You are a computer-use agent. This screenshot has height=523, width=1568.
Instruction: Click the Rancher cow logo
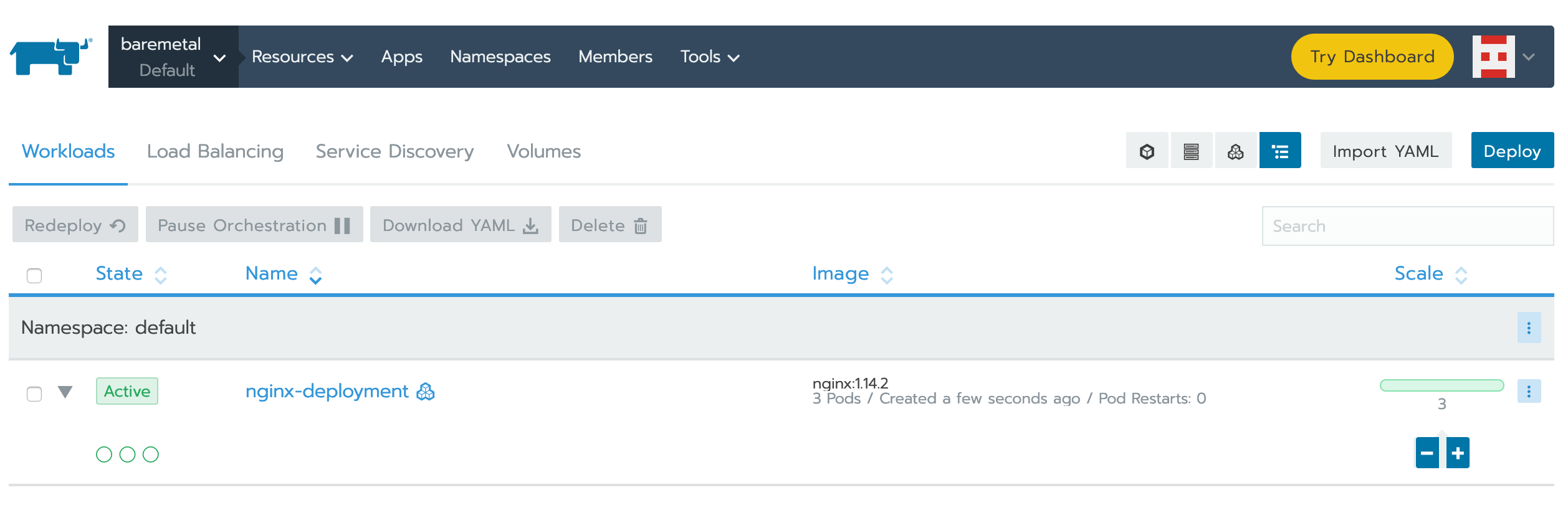pyautogui.click(x=51, y=57)
